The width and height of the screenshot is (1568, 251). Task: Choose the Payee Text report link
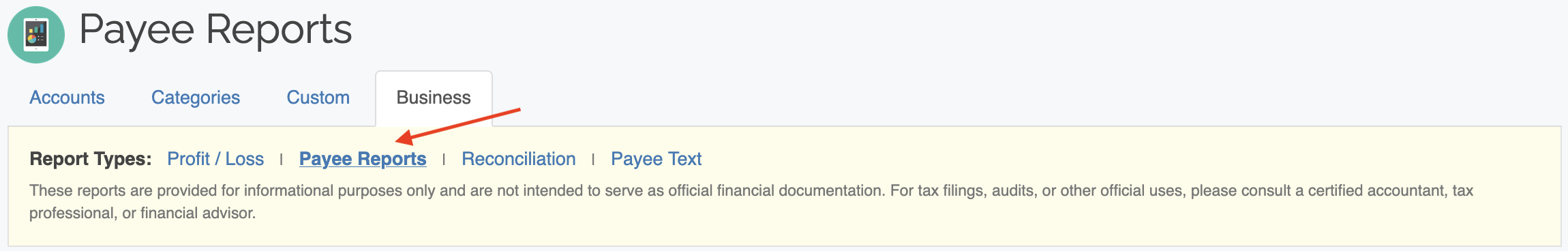(x=656, y=159)
